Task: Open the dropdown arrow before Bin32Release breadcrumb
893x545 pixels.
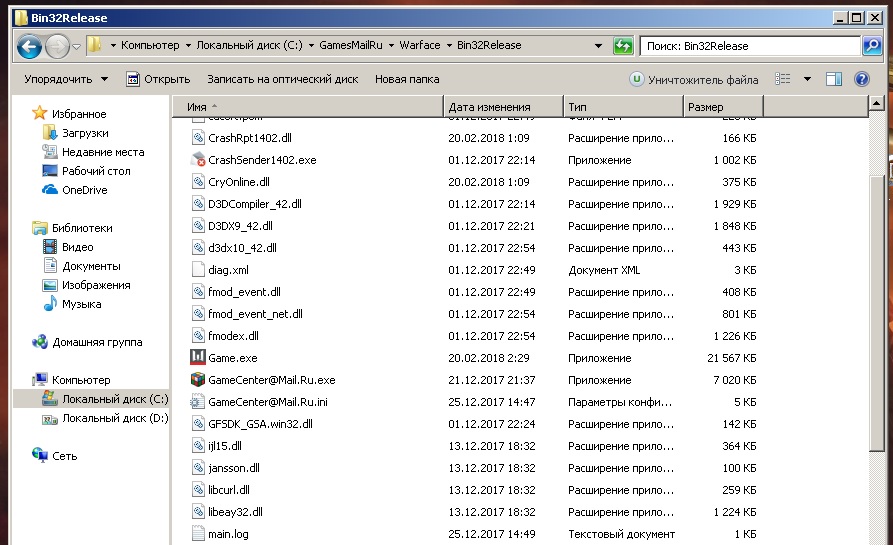Action: pyautogui.click(x=449, y=46)
